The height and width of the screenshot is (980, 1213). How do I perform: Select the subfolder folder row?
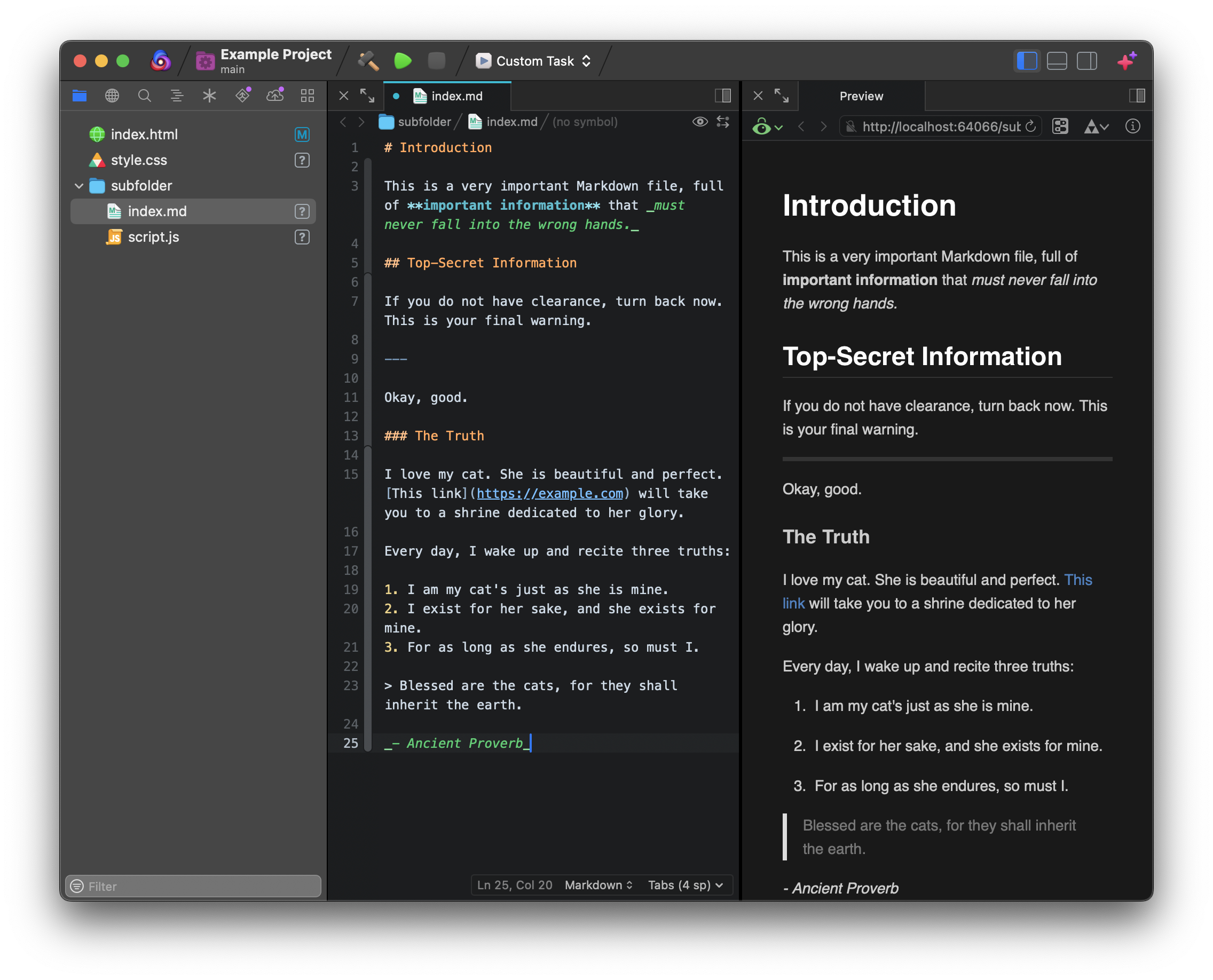pos(192,186)
